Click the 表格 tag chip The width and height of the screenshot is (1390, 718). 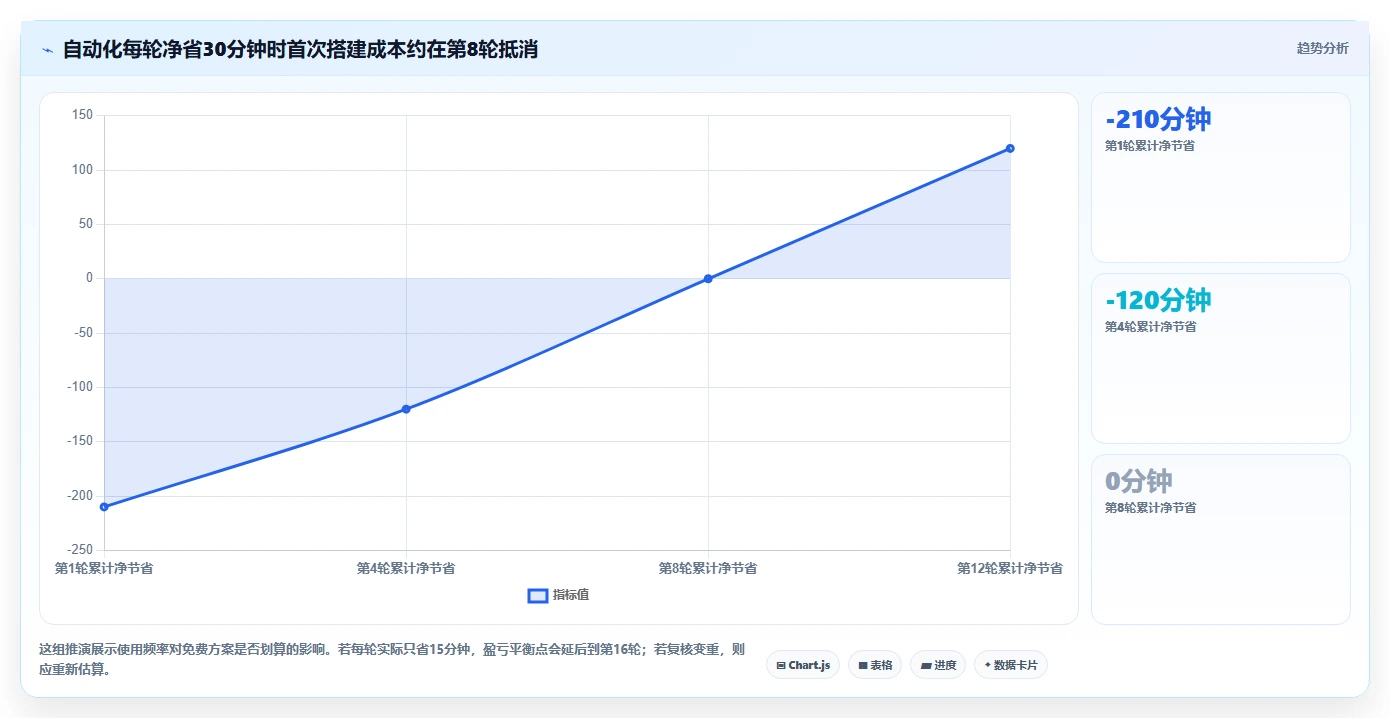click(x=875, y=665)
